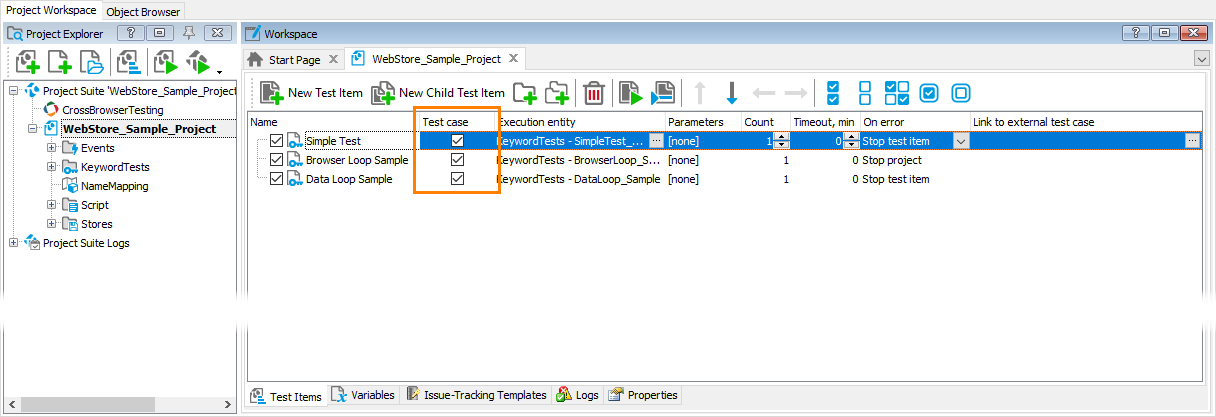Click the New Test Item button
Image resolution: width=1216 pixels, height=417 pixels.
(311, 93)
